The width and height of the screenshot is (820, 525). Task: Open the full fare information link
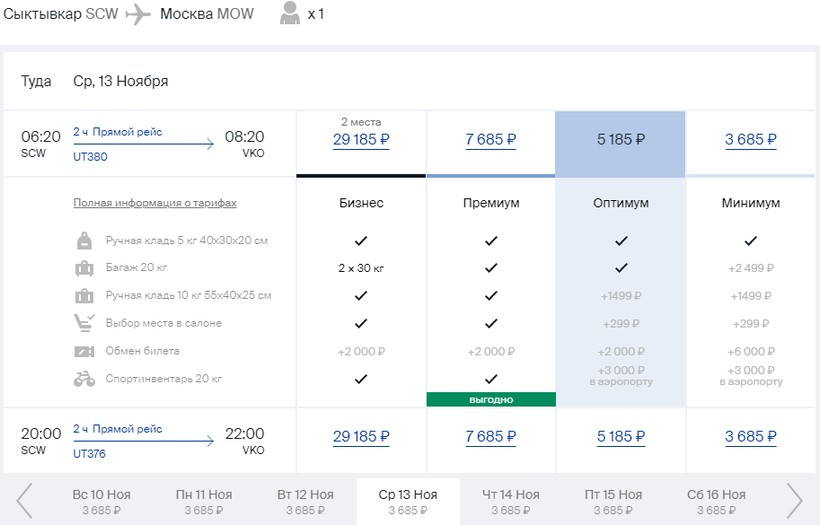[x=155, y=203]
